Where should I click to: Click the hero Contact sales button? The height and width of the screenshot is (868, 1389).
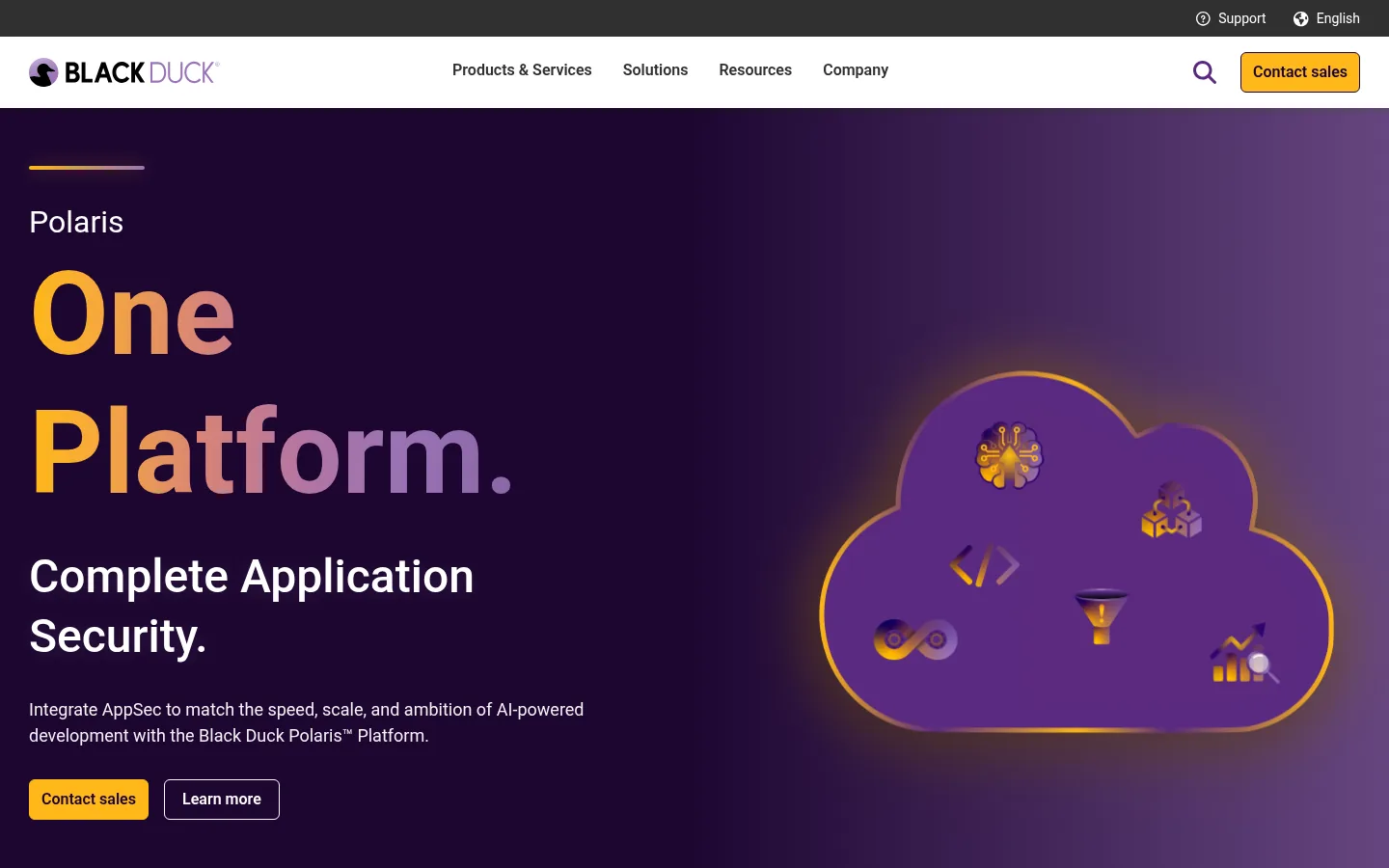tap(89, 800)
